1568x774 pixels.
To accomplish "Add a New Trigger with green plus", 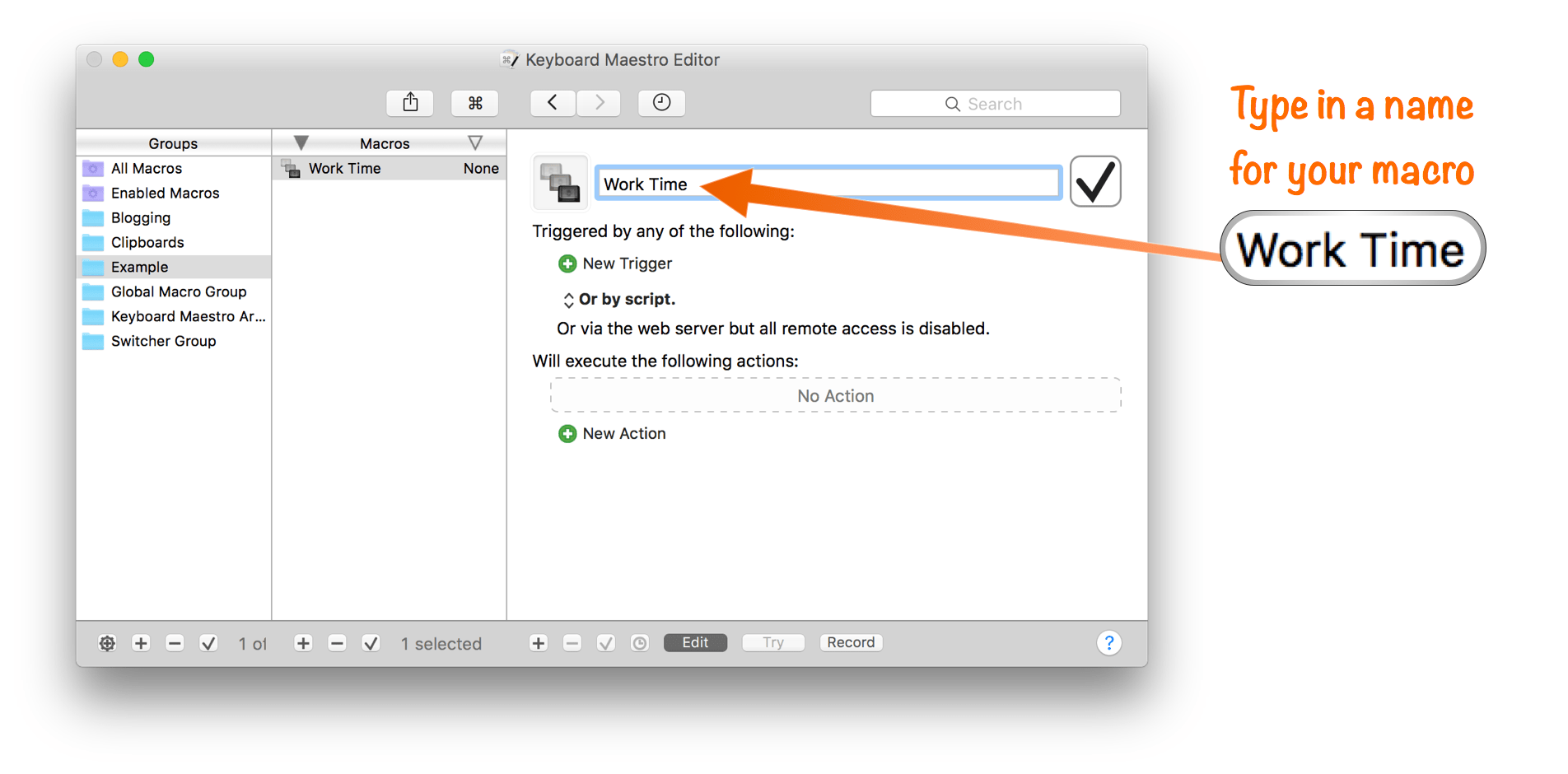I will tap(567, 263).
